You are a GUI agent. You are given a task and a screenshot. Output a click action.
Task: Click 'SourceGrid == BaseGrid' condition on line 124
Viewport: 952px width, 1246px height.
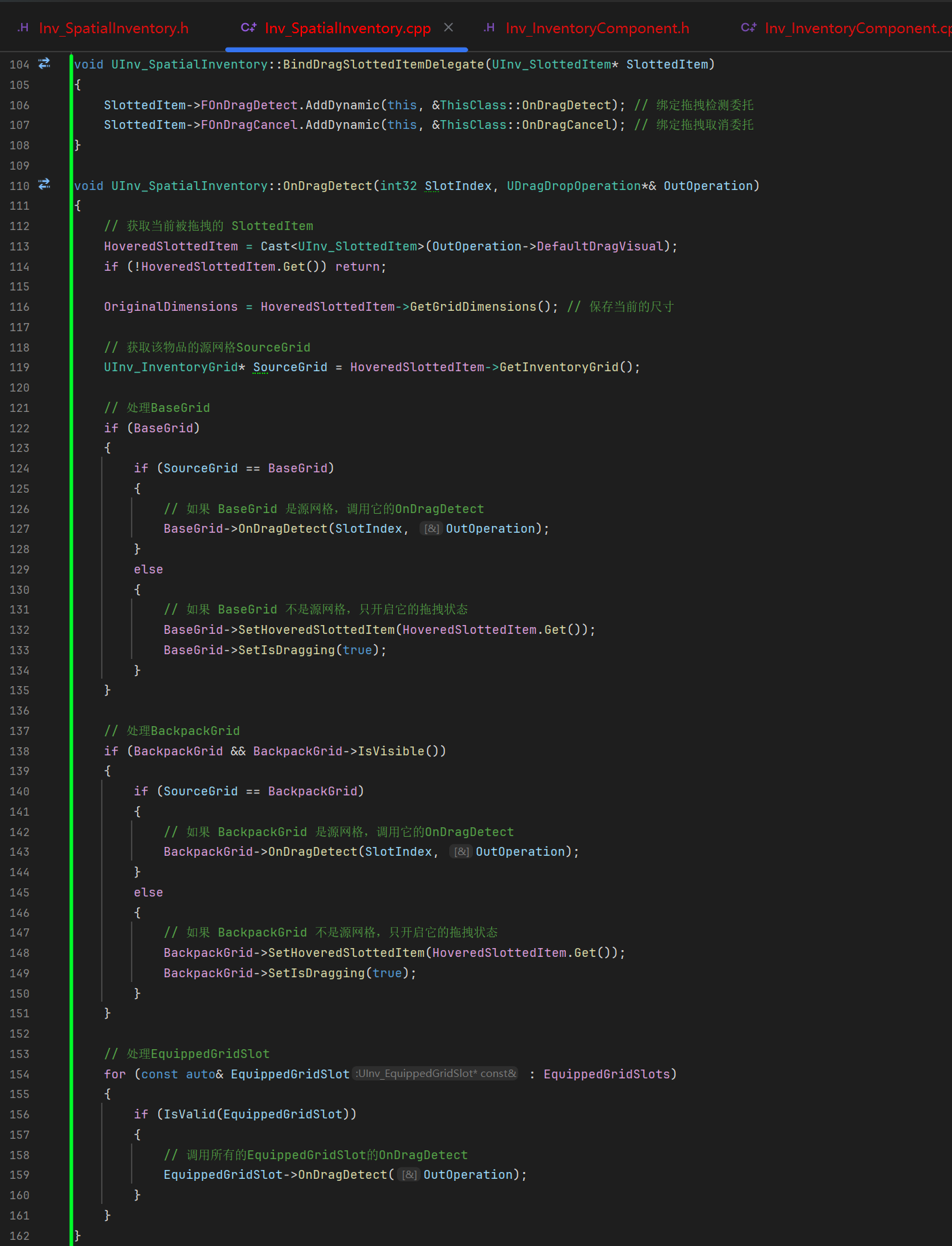pos(246,468)
